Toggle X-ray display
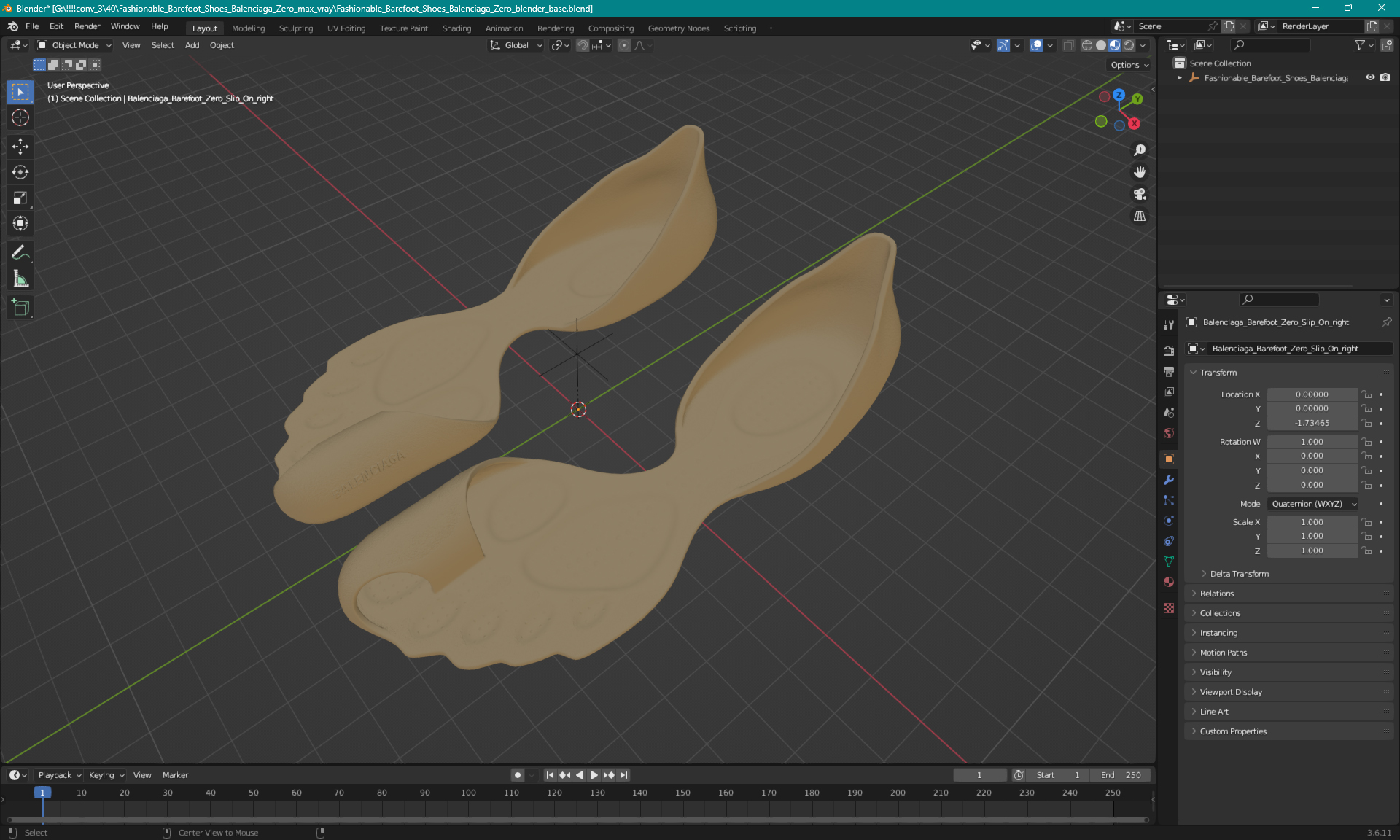The height and width of the screenshot is (840, 1400). 1068,45
